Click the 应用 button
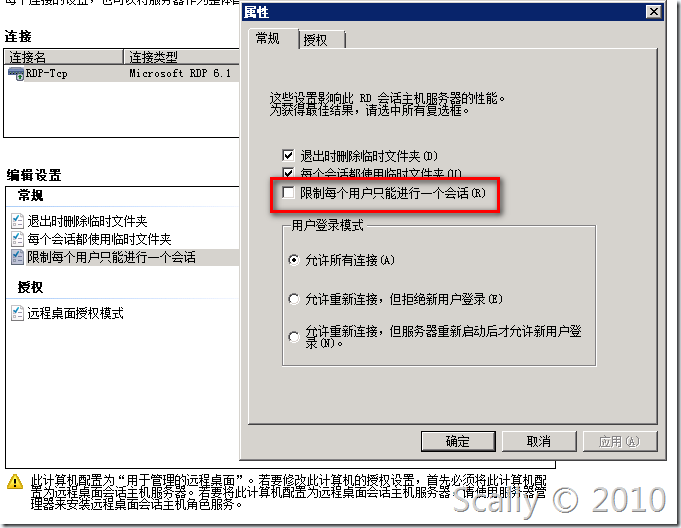 coord(620,442)
